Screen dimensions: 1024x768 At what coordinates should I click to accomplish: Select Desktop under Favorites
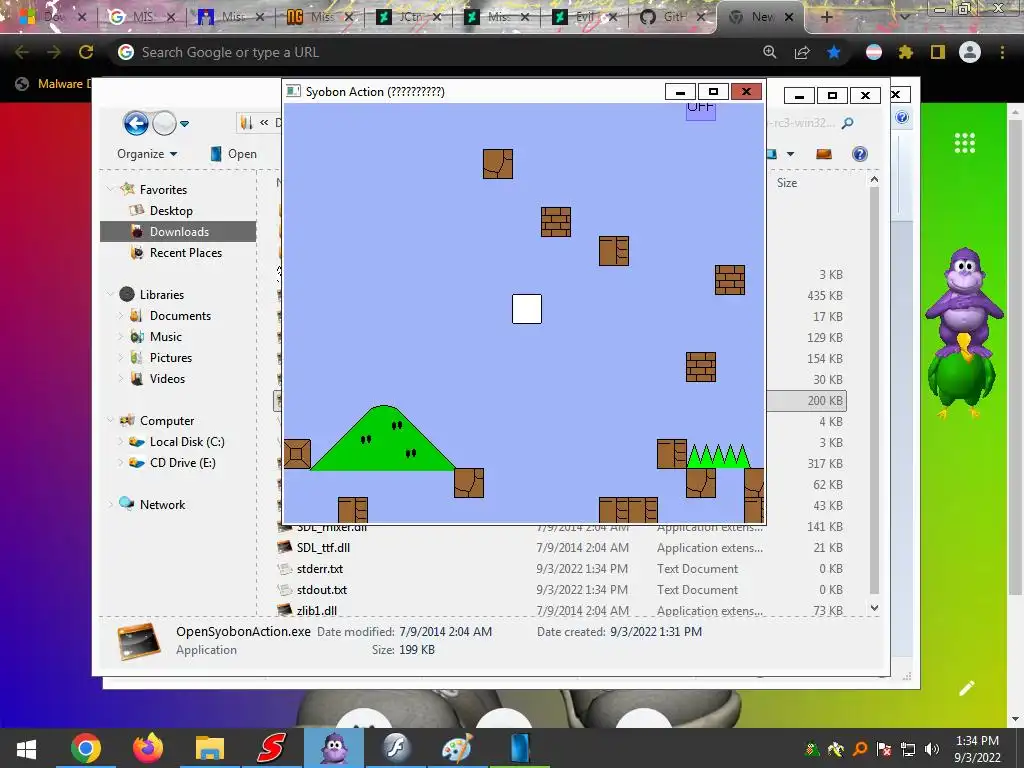pyautogui.click(x=171, y=211)
